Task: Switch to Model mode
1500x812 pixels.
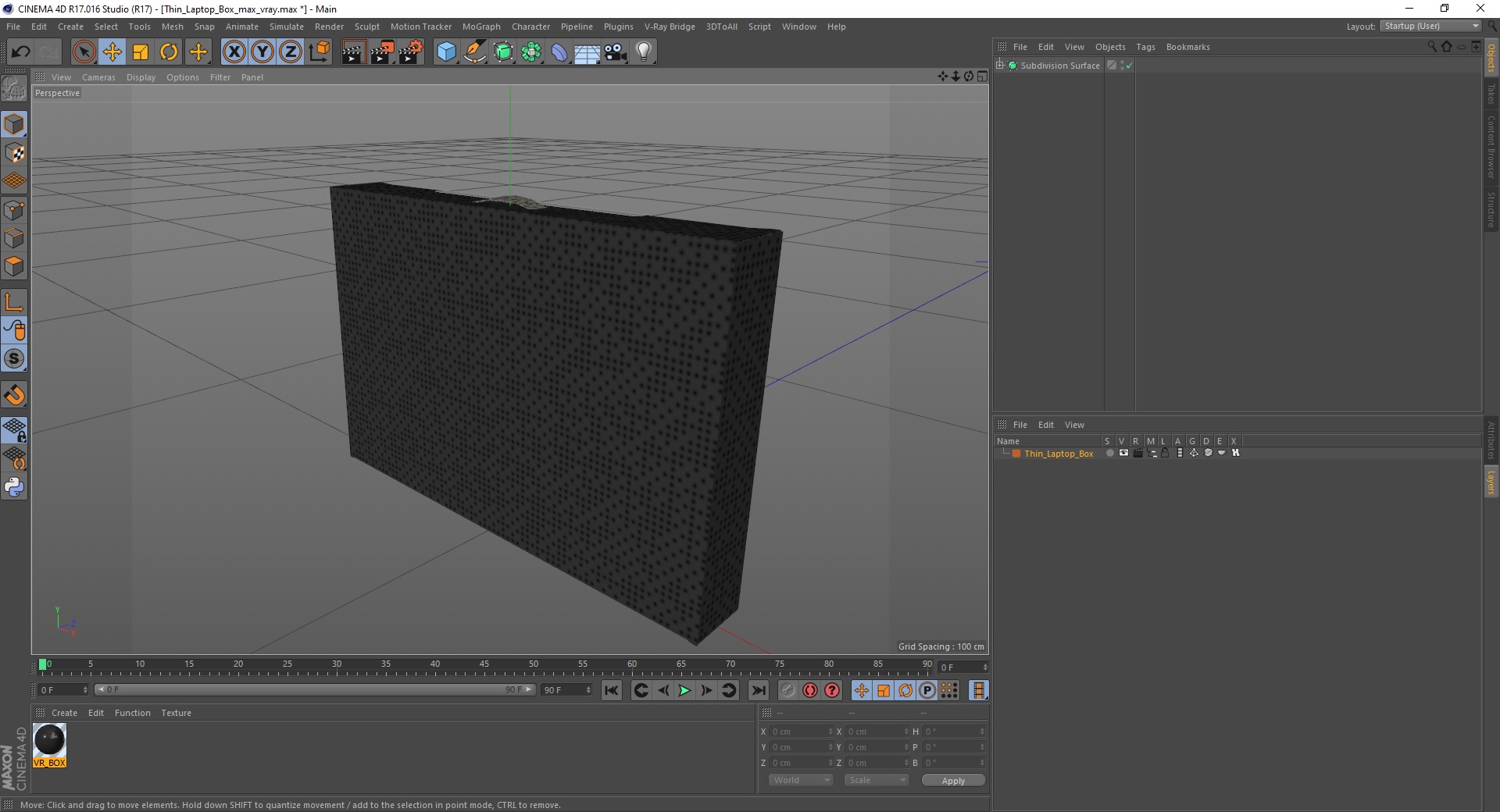Action: click(14, 124)
